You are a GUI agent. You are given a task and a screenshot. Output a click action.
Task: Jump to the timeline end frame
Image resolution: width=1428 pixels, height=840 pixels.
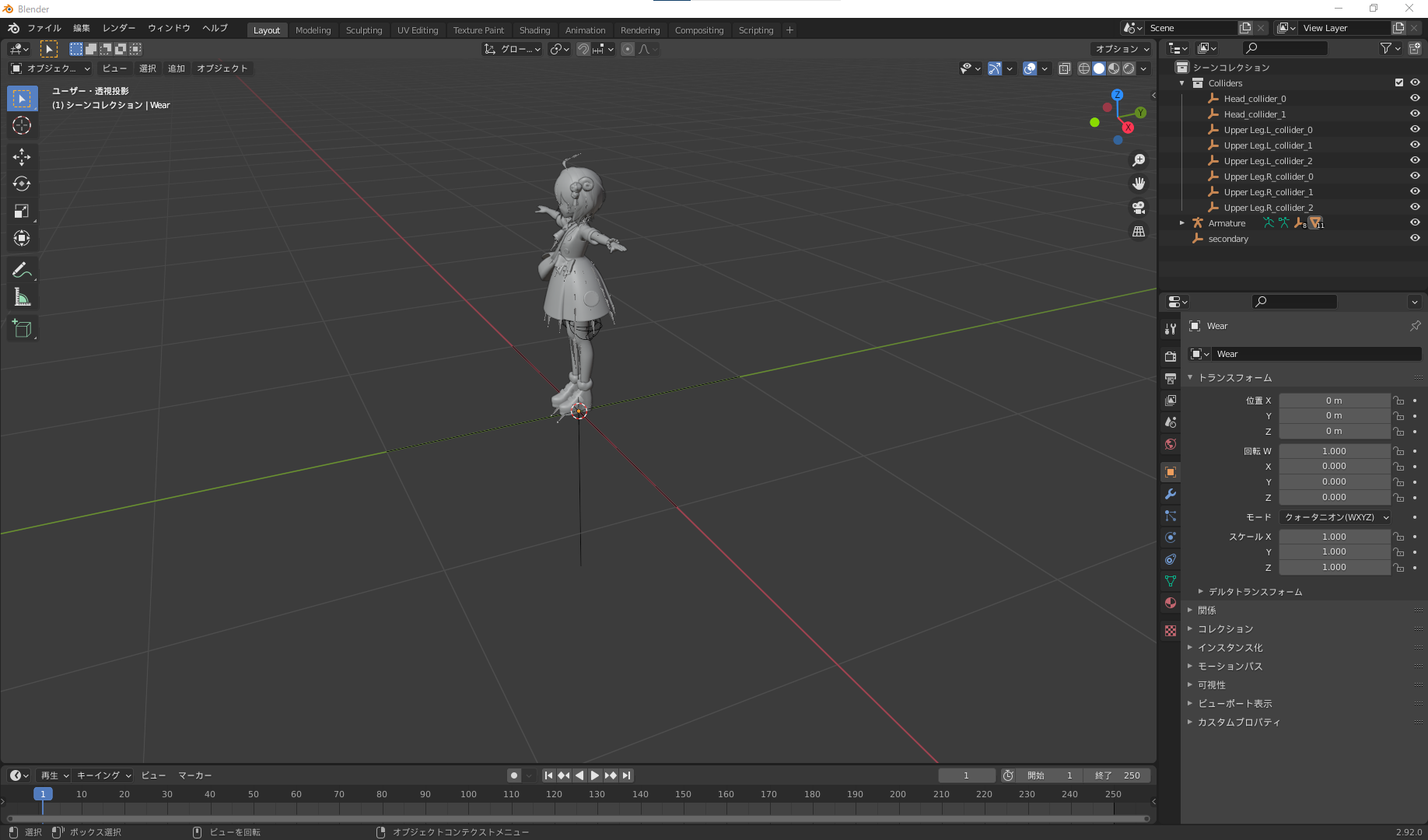(626, 775)
